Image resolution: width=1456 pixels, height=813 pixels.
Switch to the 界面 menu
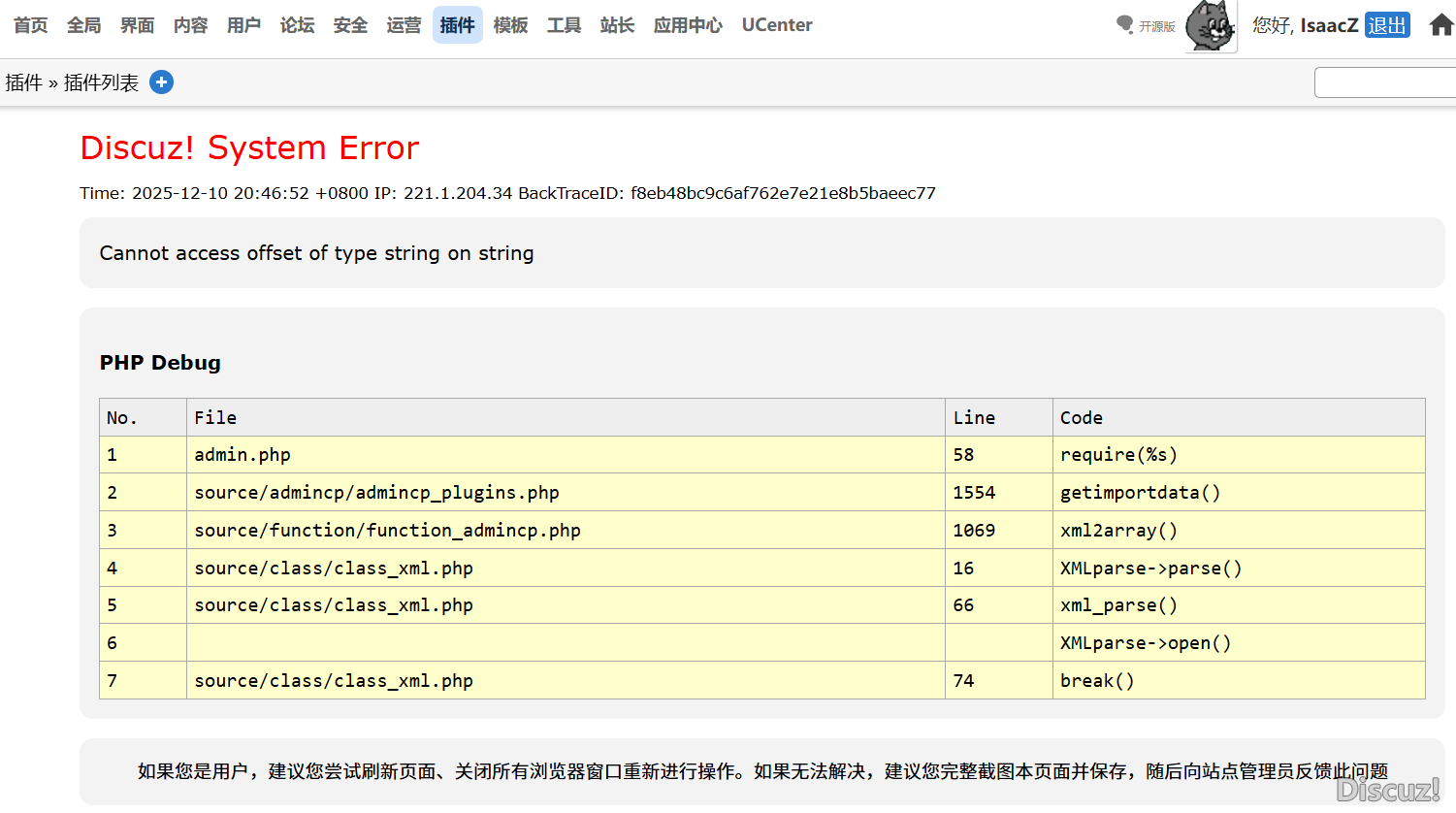(x=138, y=25)
